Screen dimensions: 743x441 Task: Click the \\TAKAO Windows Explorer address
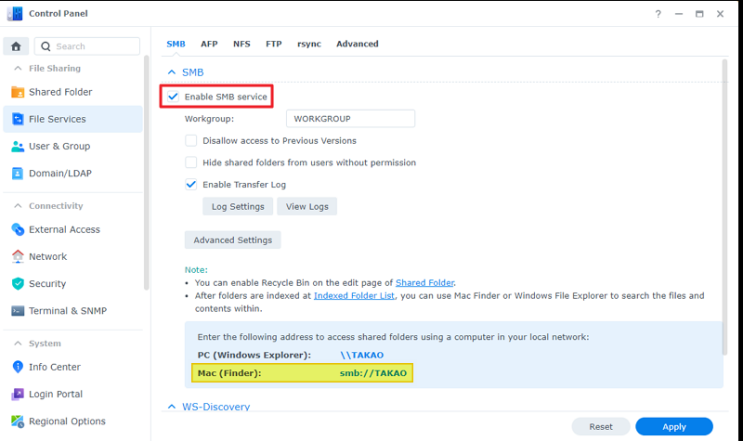[x=362, y=355]
